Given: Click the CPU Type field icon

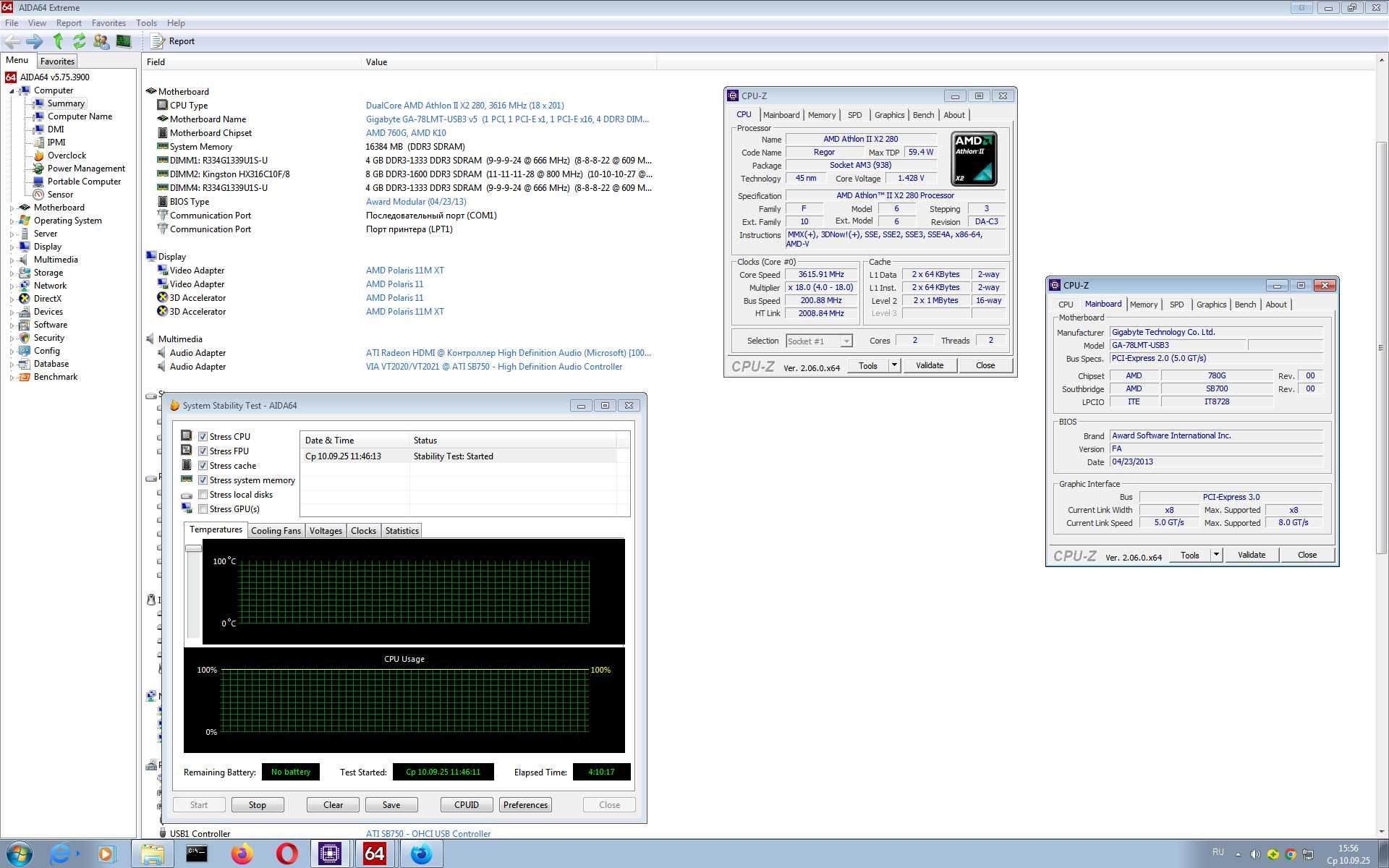Looking at the screenshot, I should pyautogui.click(x=163, y=106).
